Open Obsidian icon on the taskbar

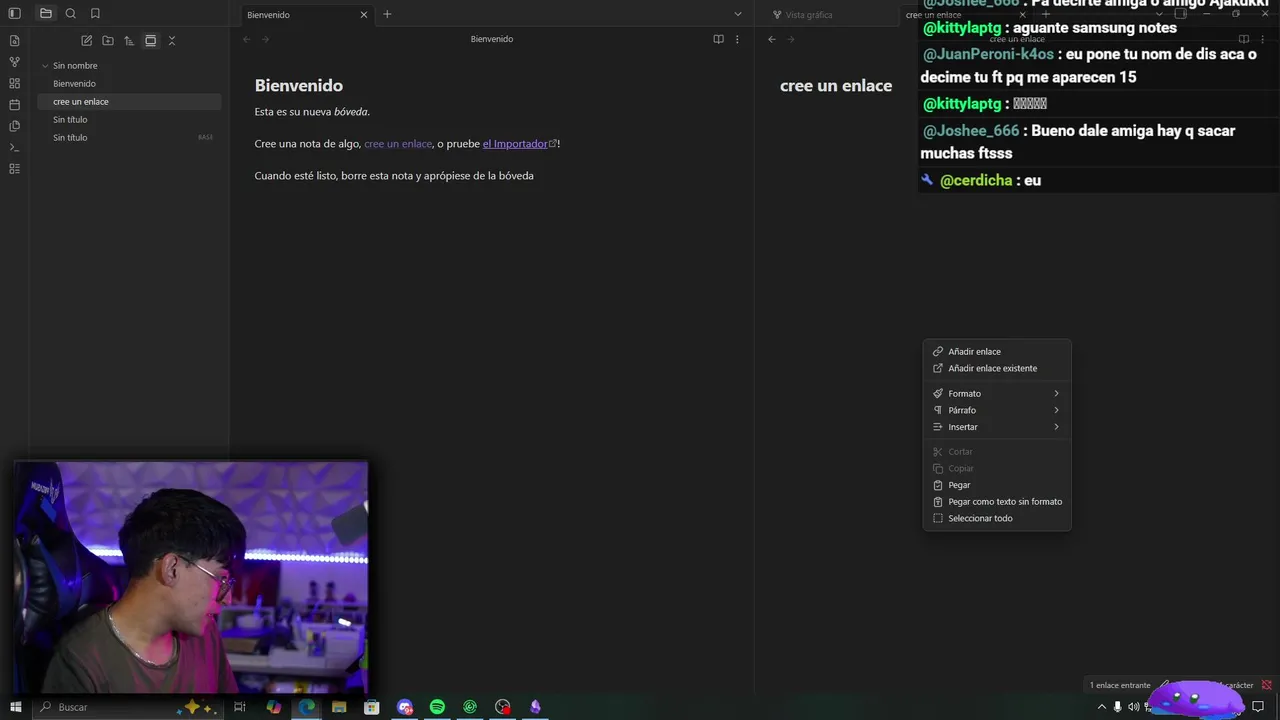(535, 707)
